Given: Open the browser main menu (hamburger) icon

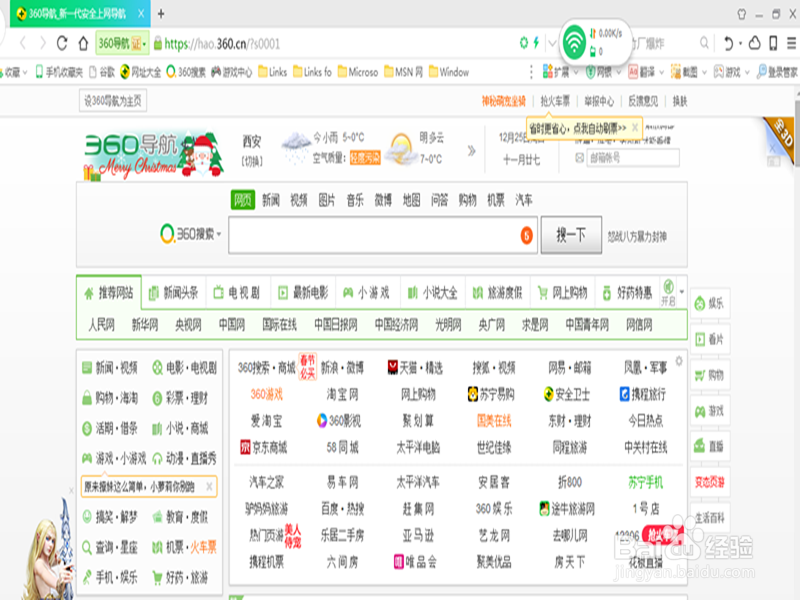Looking at the screenshot, I should tap(791, 43).
